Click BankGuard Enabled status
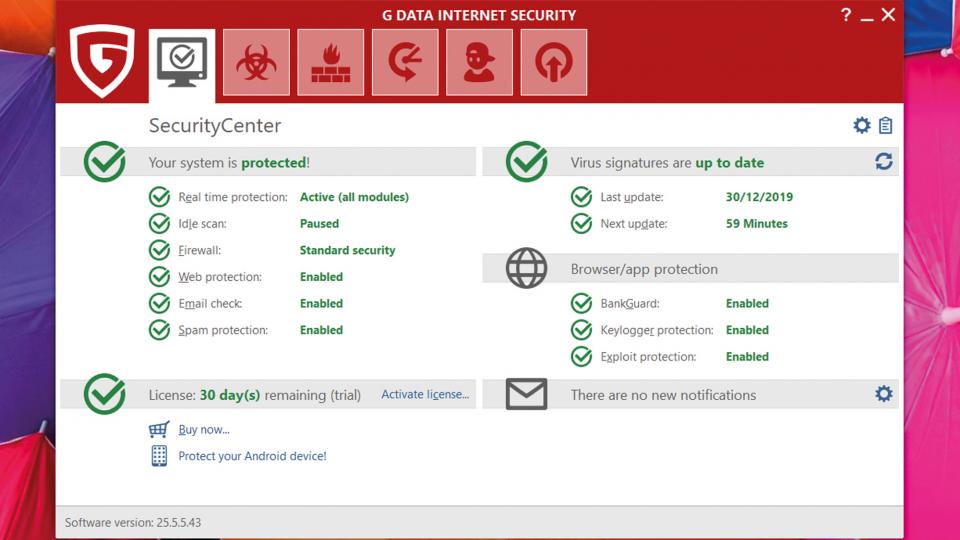This screenshot has height=540, width=960. tap(747, 304)
